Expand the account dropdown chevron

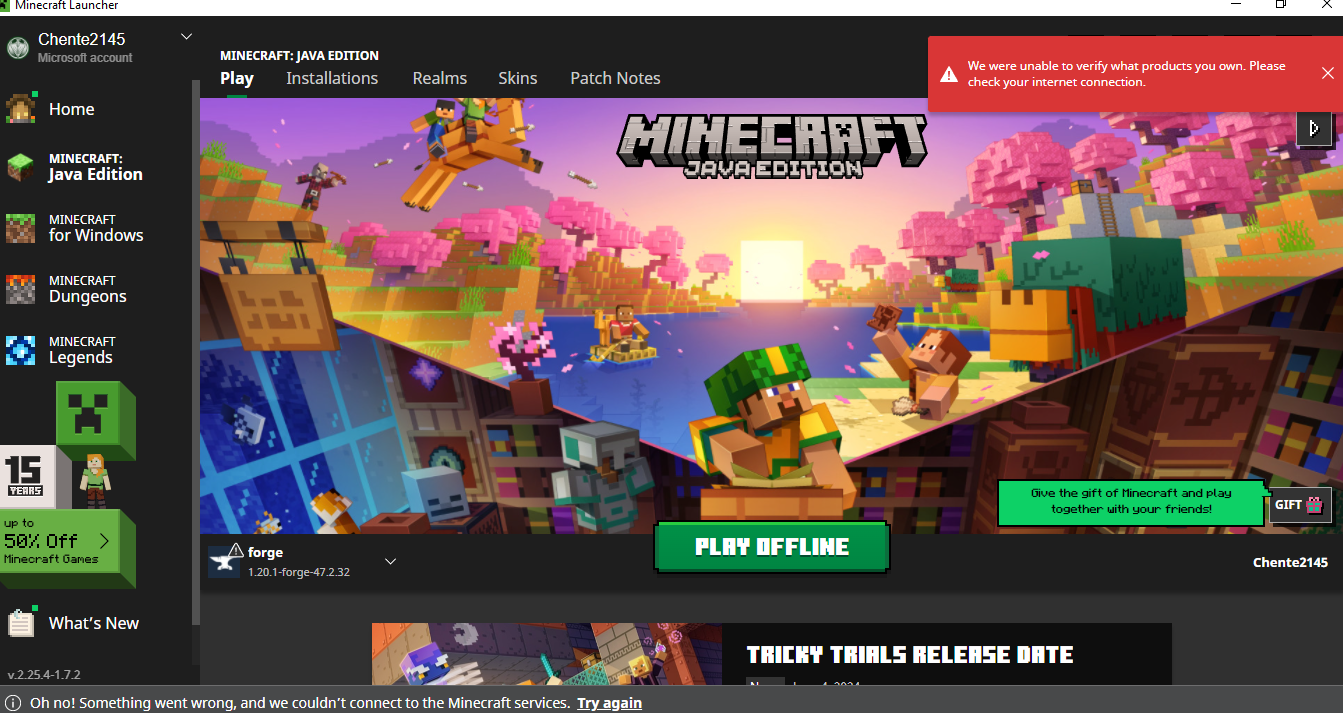point(186,37)
